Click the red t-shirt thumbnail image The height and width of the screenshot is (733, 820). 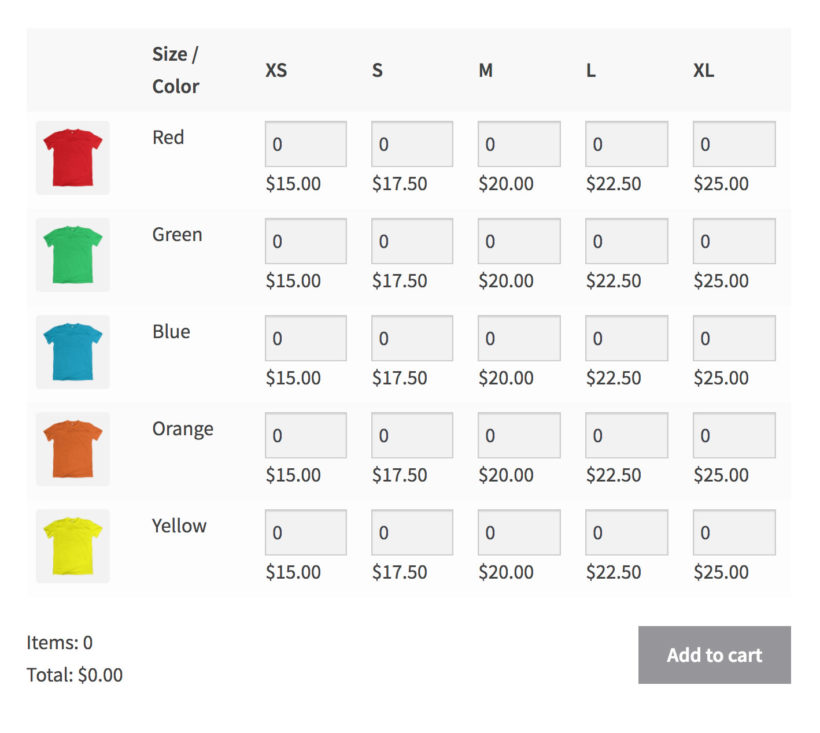71,158
